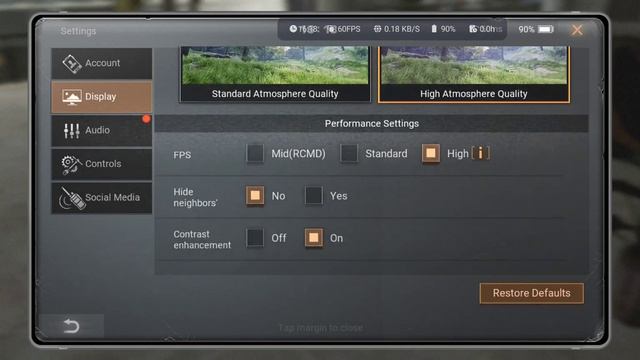Select No for Hide neighbors'
This screenshot has height=360, width=640.
click(255, 196)
